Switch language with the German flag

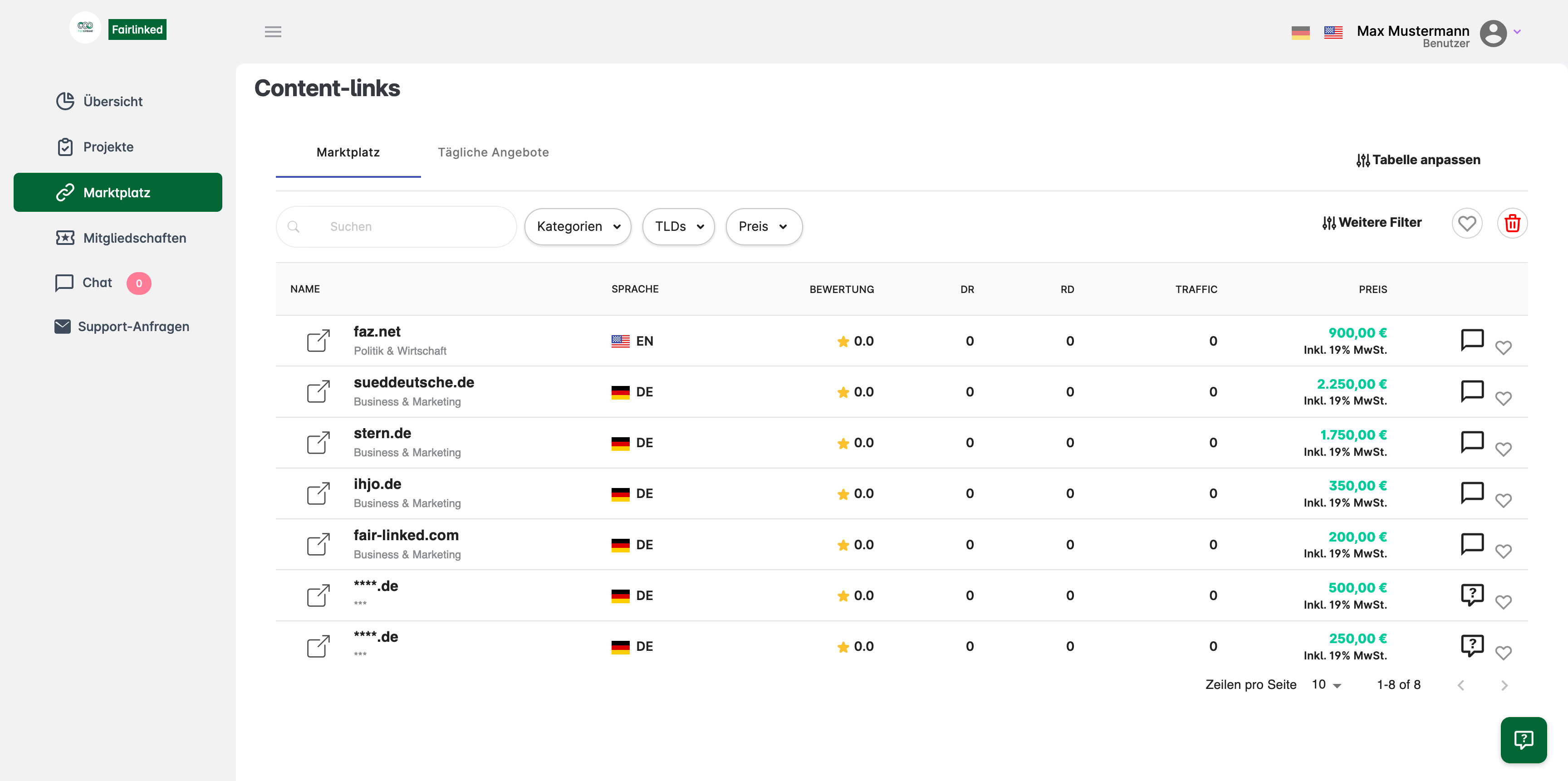click(x=1300, y=32)
